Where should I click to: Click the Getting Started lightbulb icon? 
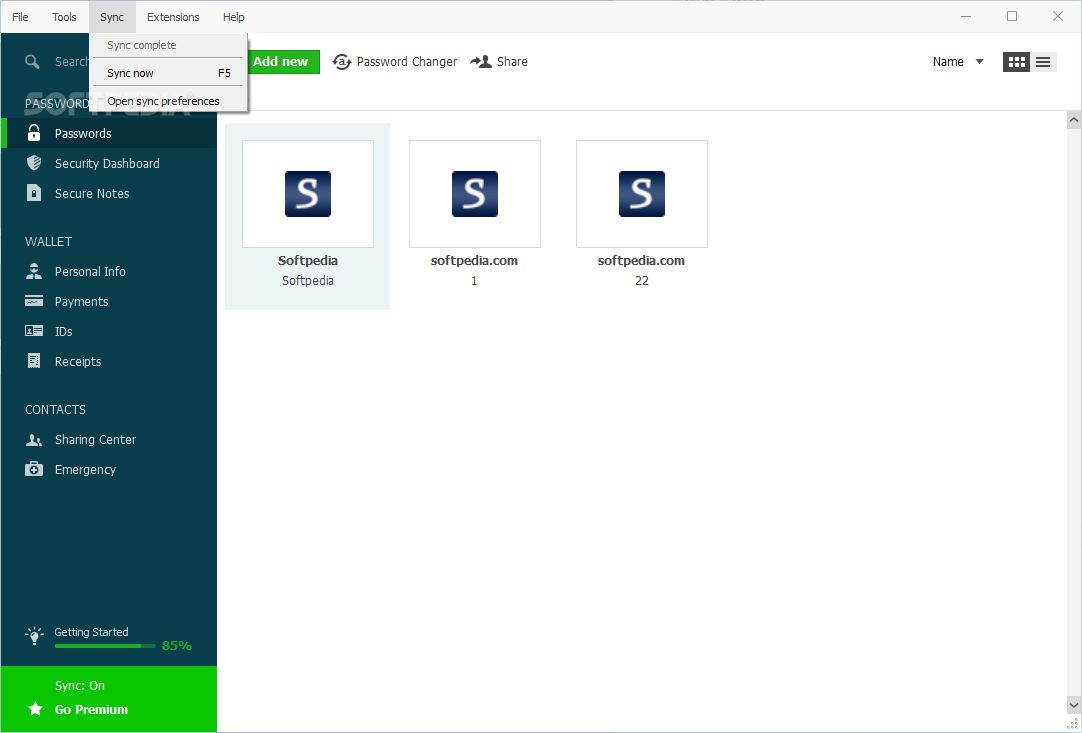point(34,636)
